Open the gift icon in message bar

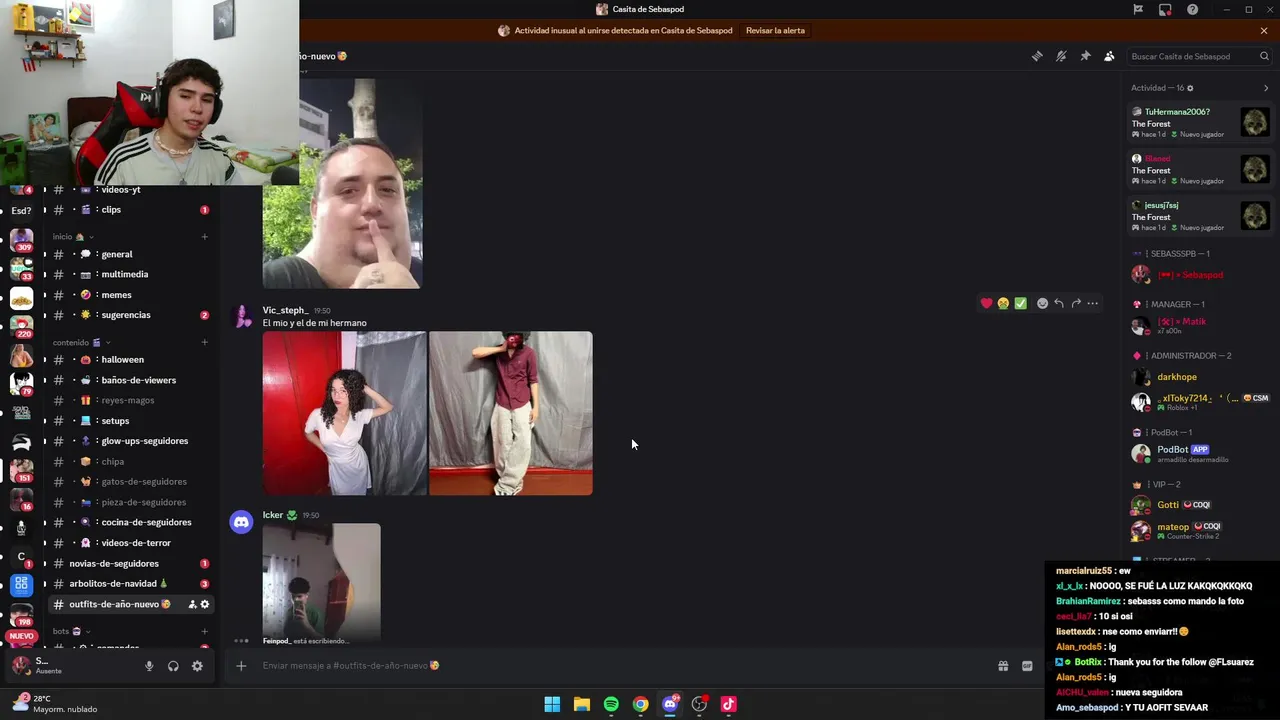(1003, 666)
